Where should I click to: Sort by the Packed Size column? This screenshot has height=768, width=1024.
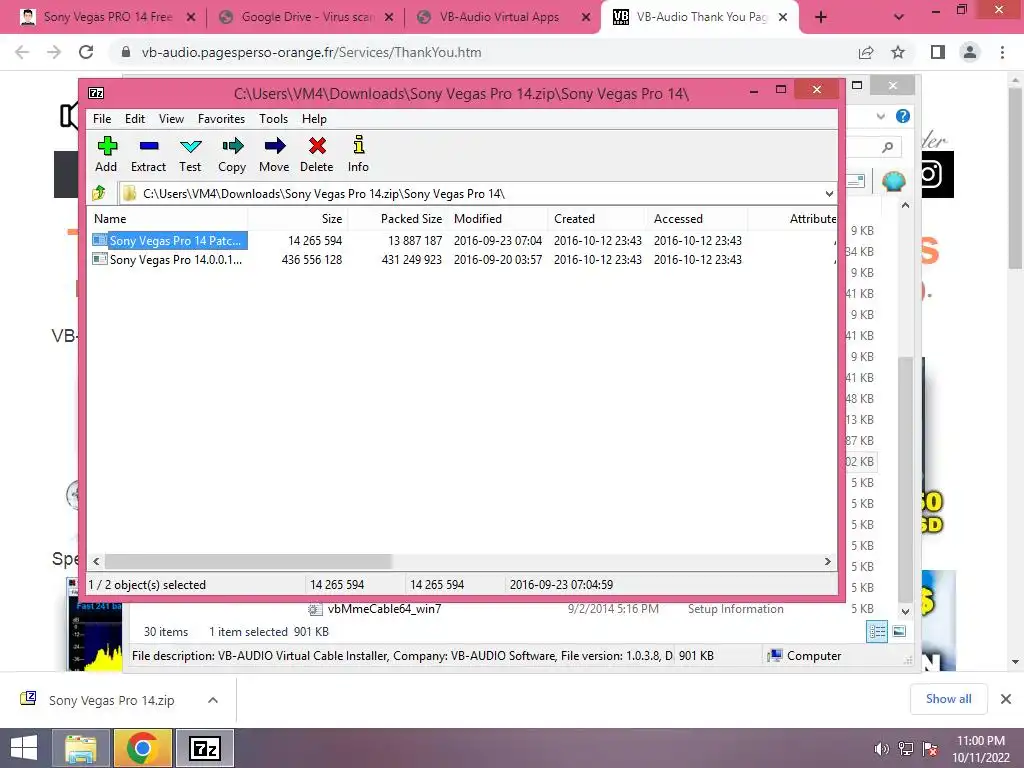[x=398, y=219]
